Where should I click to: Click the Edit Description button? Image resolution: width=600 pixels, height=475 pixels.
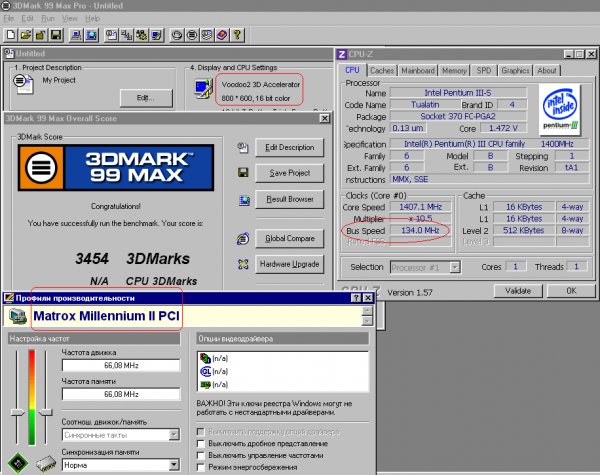[290, 147]
